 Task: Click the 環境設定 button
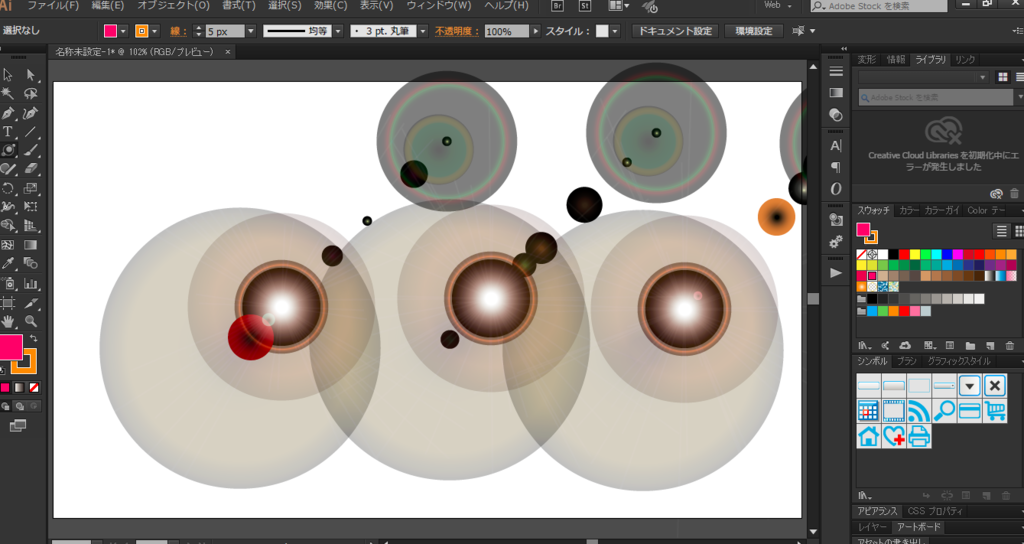point(754,31)
